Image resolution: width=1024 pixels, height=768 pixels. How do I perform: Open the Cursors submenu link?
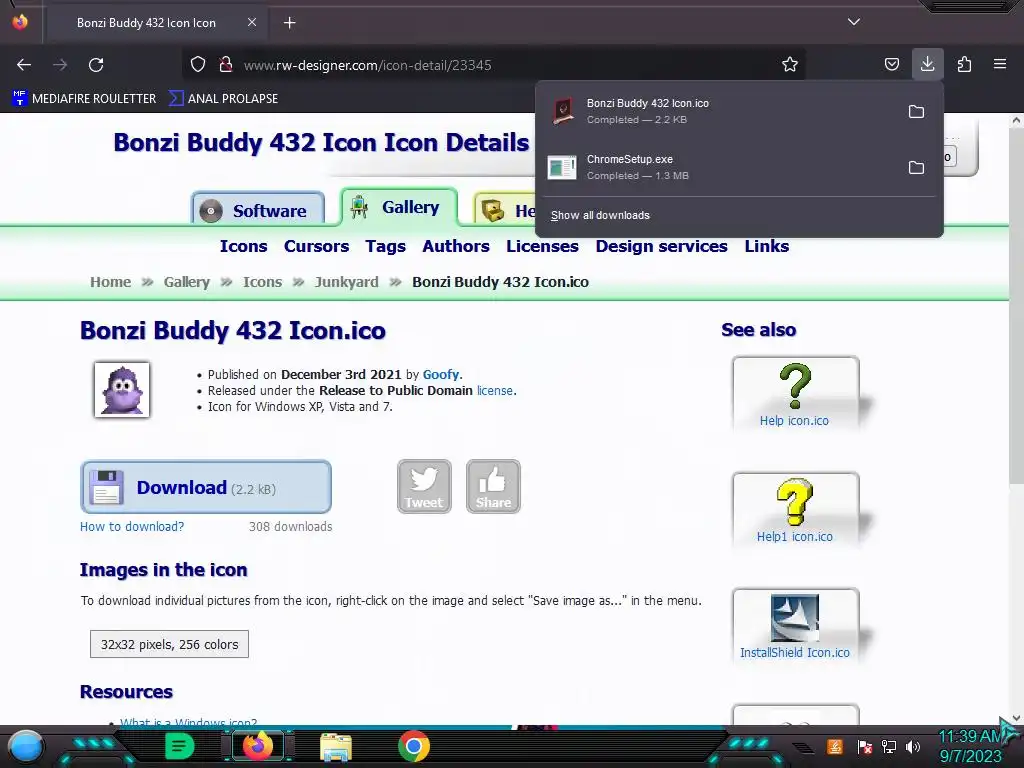click(x=316, y=246)
